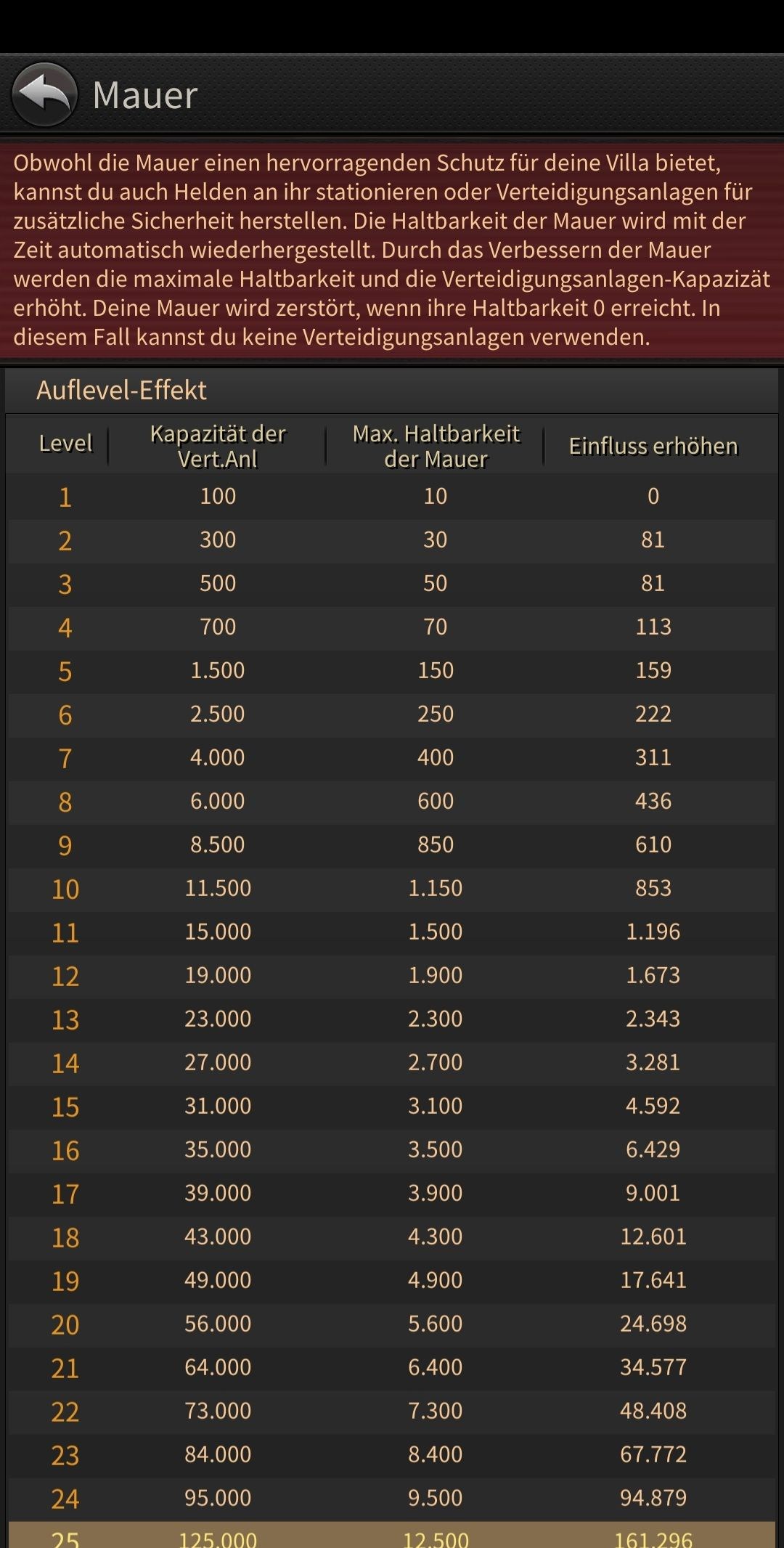Tap the highlighted Level 25 row
Screen dimensions: 784x1548
click(392, 1534)
